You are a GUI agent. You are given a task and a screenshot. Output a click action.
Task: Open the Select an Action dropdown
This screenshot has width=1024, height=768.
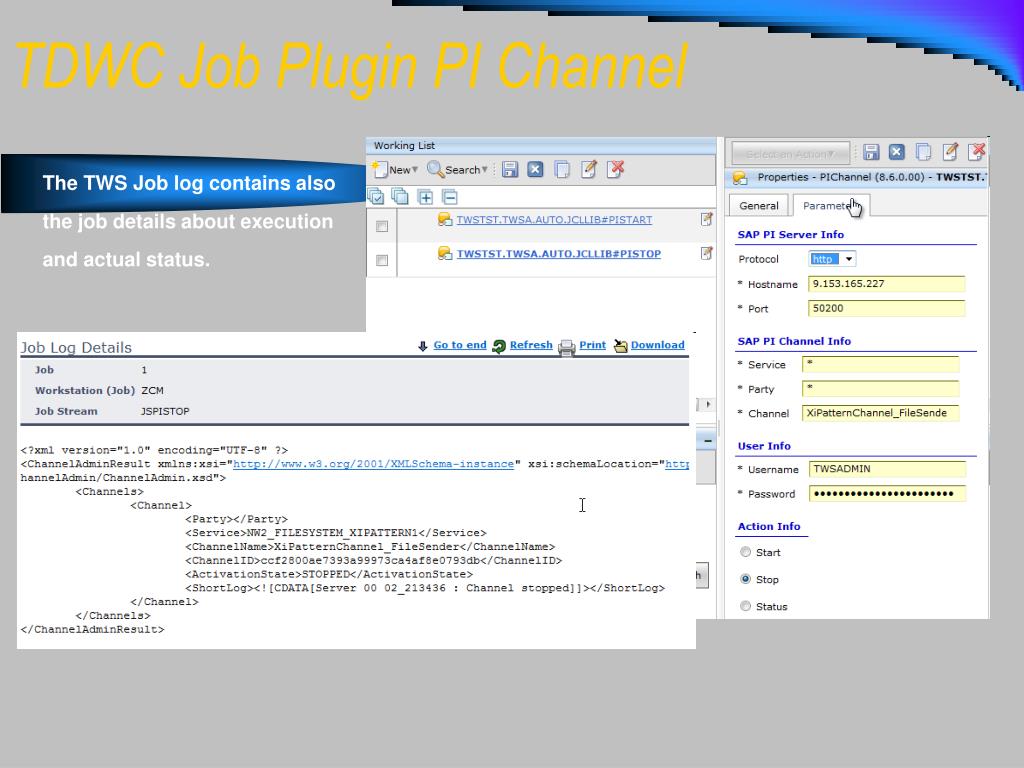click(x=790, y=154)
